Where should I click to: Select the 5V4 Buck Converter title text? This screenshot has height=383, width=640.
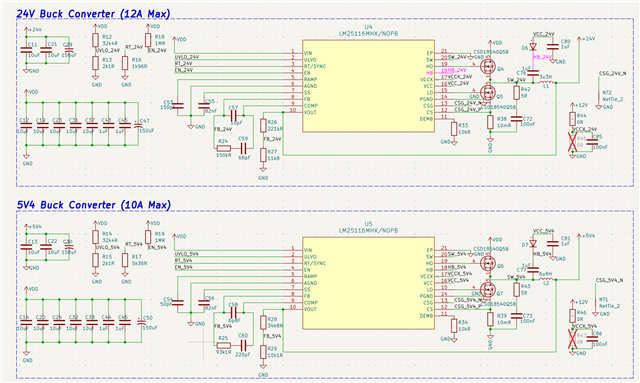(93, 205)
